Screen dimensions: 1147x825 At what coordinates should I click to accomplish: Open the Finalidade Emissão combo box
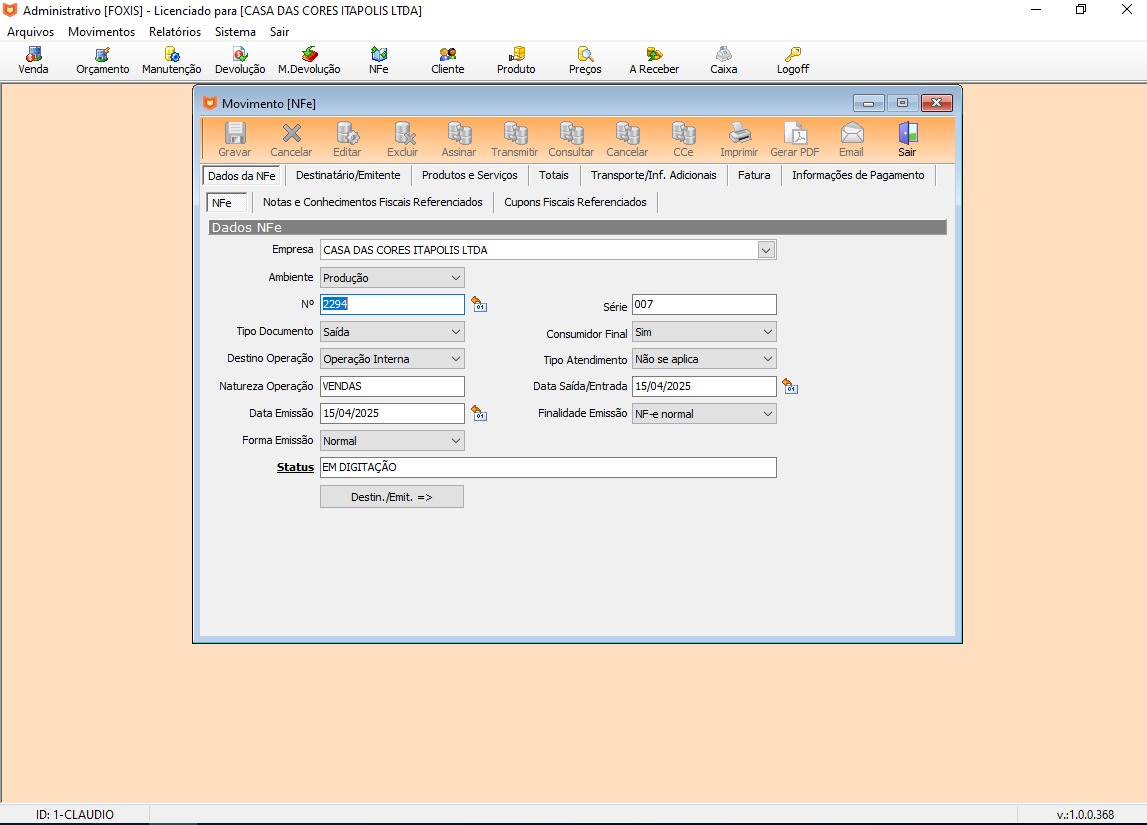[x=767, y=414]
